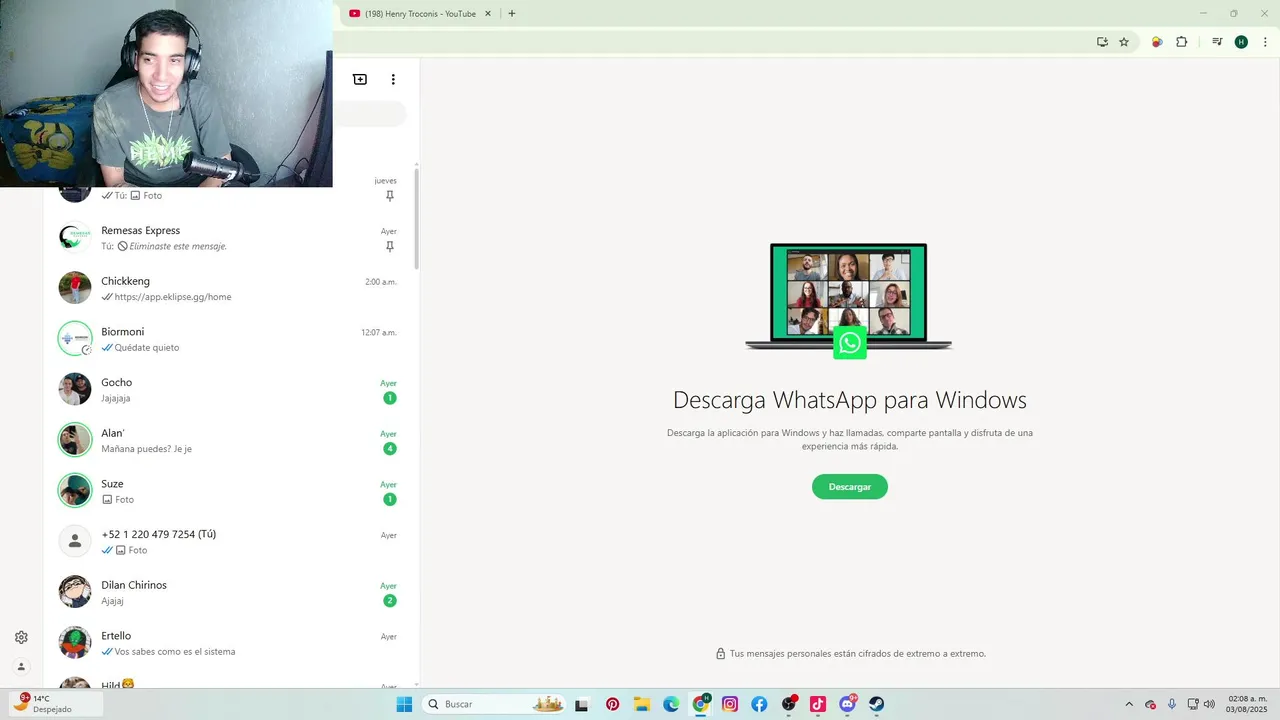Open WhatsApp settings gear icon
The width and height of the screenshot is (1280, 720).
pos(21,637)
